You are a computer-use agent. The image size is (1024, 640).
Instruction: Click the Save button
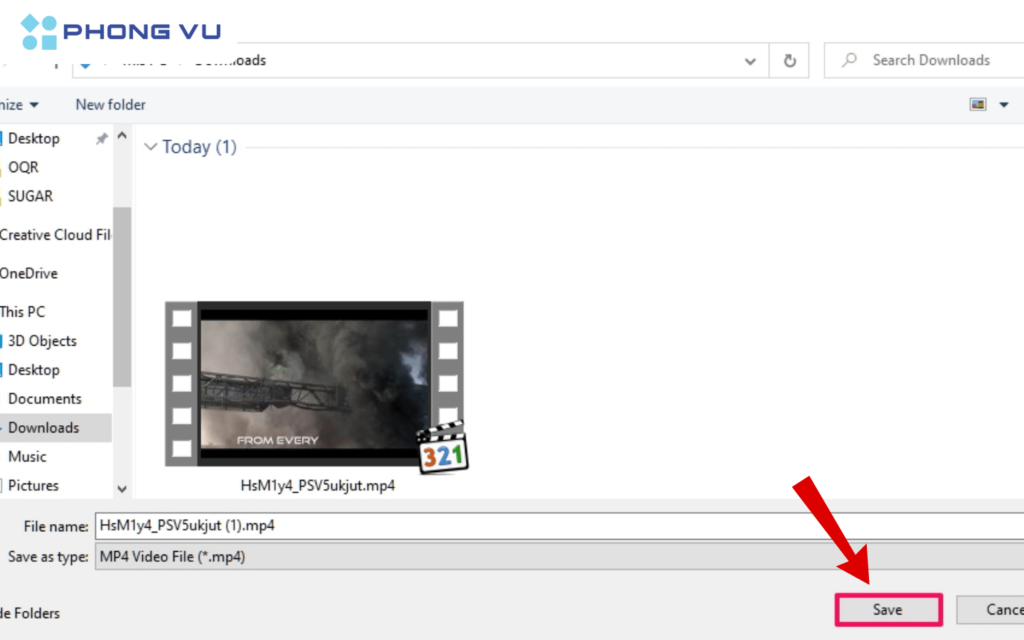(x=887, y=610)
